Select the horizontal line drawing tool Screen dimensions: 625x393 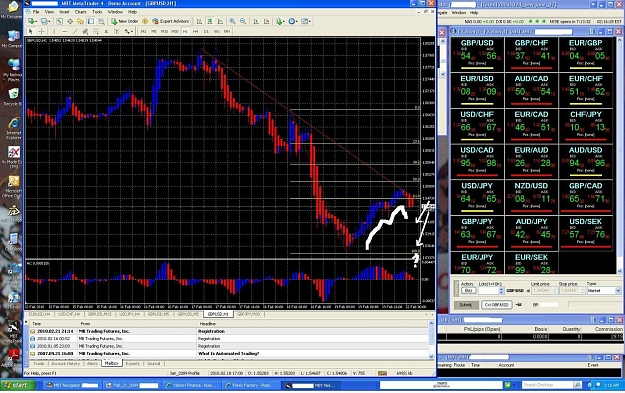click(65, 31)
